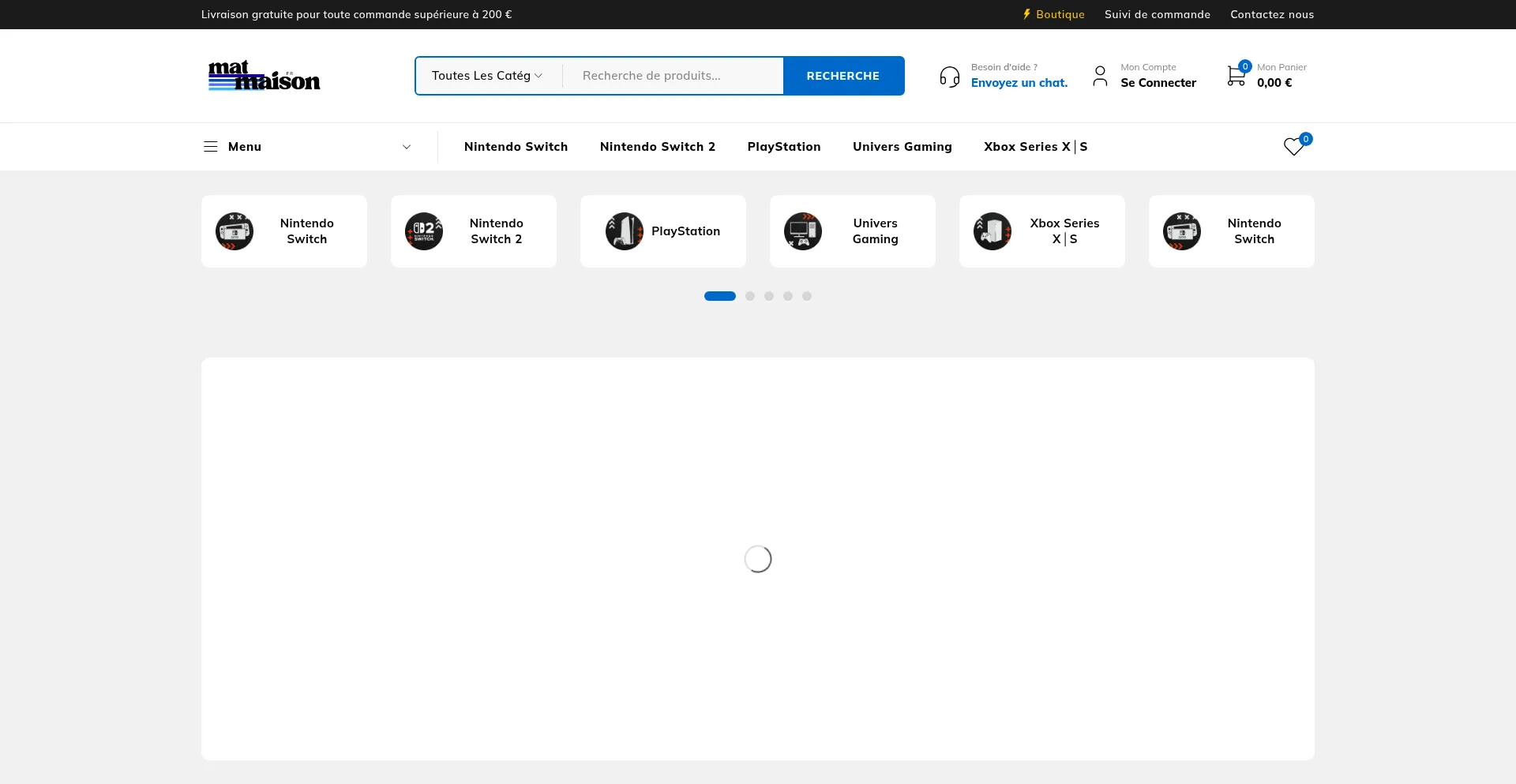1516x784 pixels.
Task: Open the Nintendo Switch 2 category card
Action: 474,231
